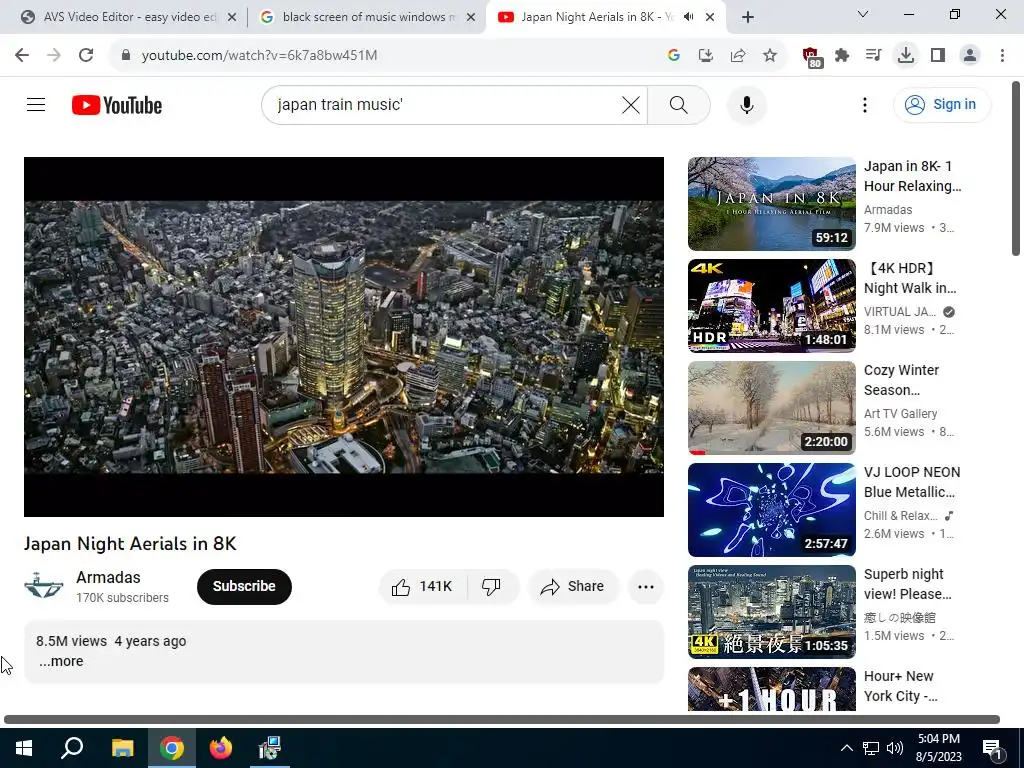Screen dimensions: 1024x768
Task: Open Chrome downloads tray icon
Action: click(x=906, y=55)
